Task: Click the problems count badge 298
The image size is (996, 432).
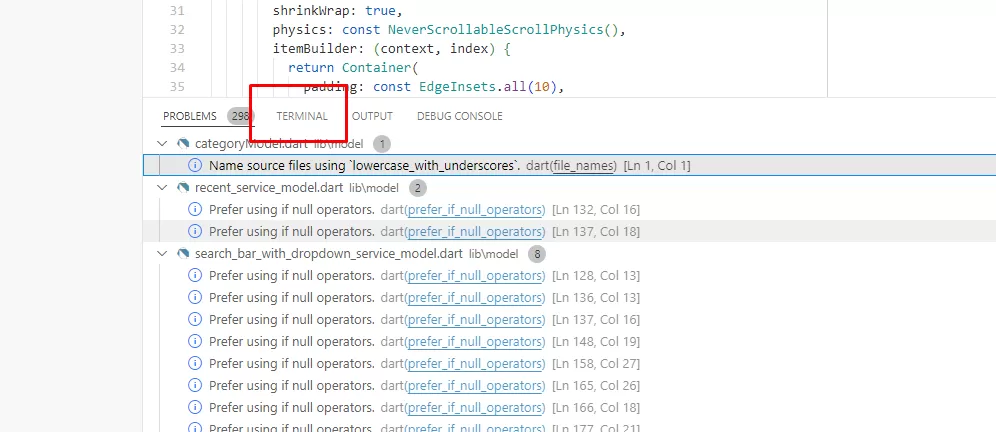Action: point(241,116)
